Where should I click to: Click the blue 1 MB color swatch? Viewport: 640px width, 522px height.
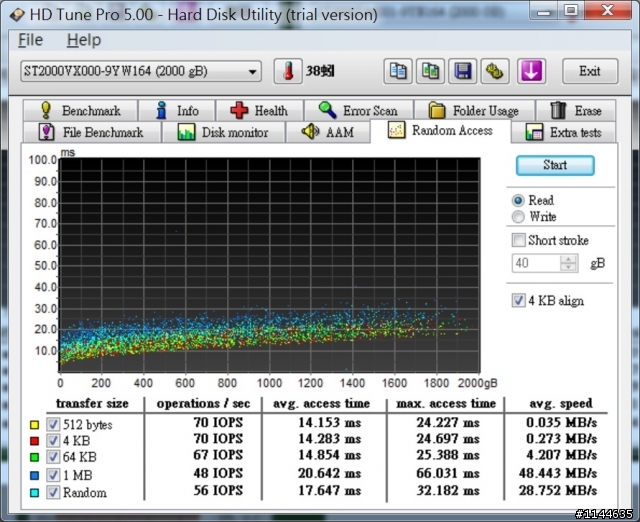click(x=34, y=475)
